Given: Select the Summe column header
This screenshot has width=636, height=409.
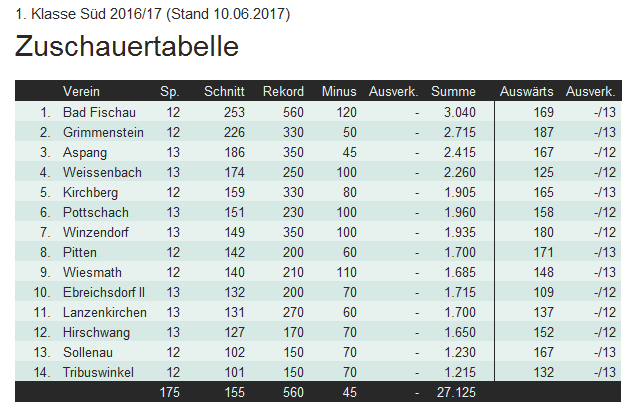Looking at the screenshot, I should click(x=453, y=91).
